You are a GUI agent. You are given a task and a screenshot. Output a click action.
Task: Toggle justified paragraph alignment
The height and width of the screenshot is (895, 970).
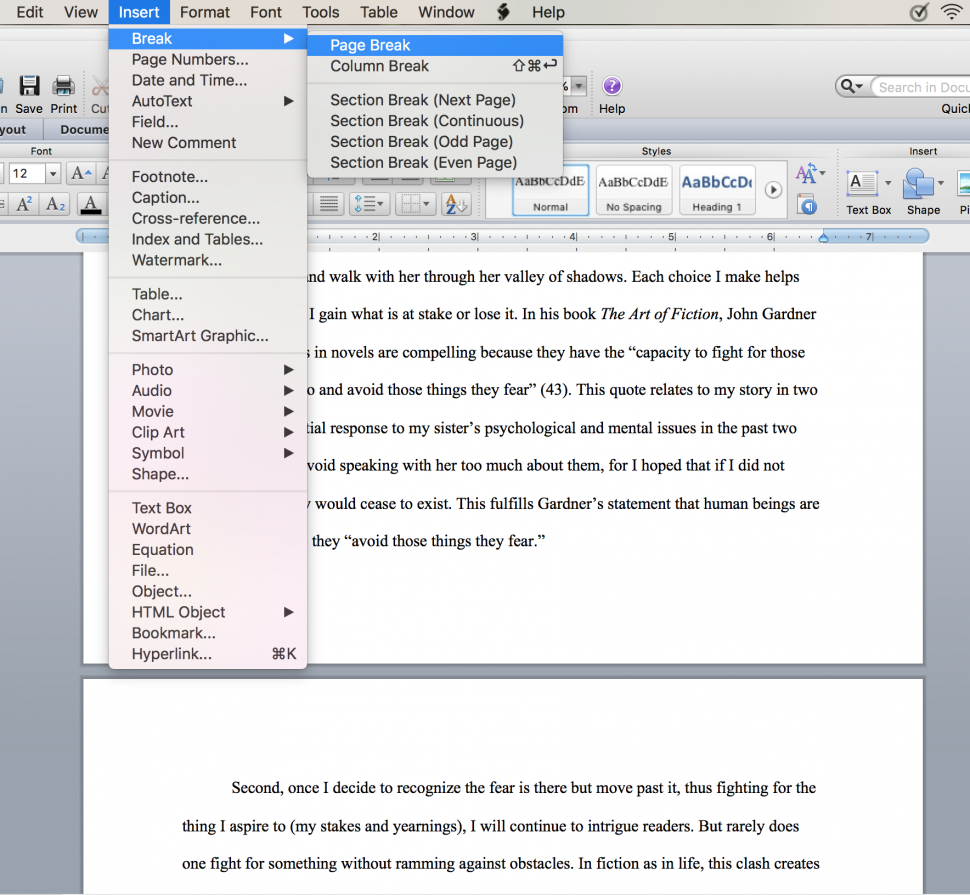(x=328, y=204)
